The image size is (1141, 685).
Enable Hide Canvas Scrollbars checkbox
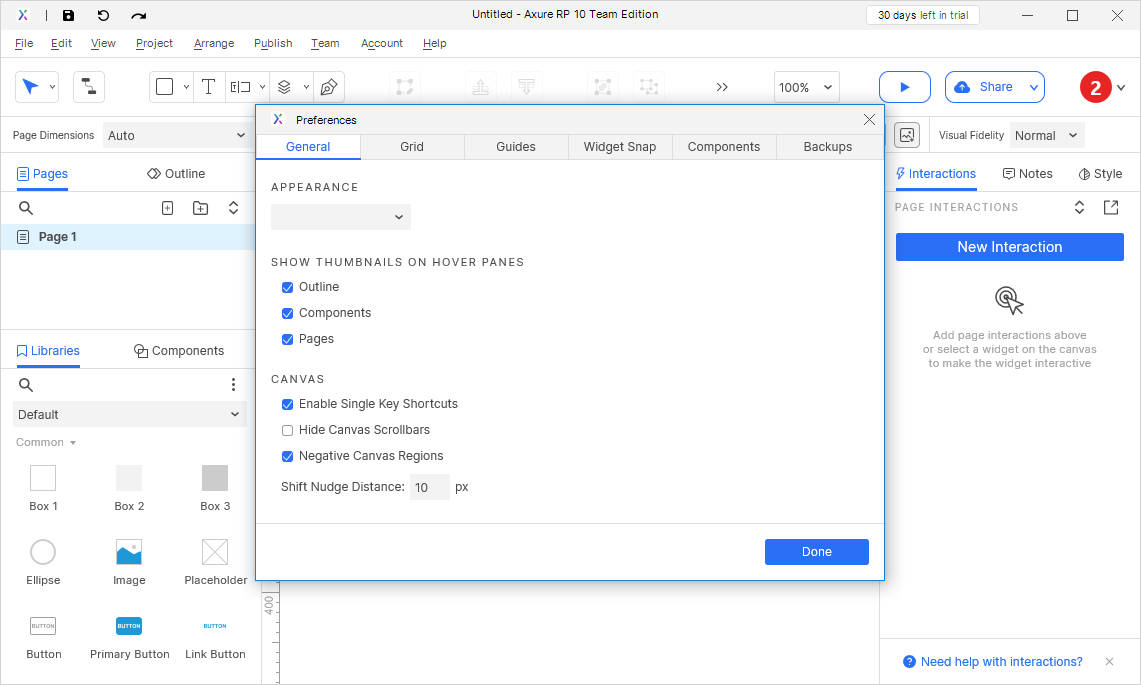(288, 430)
